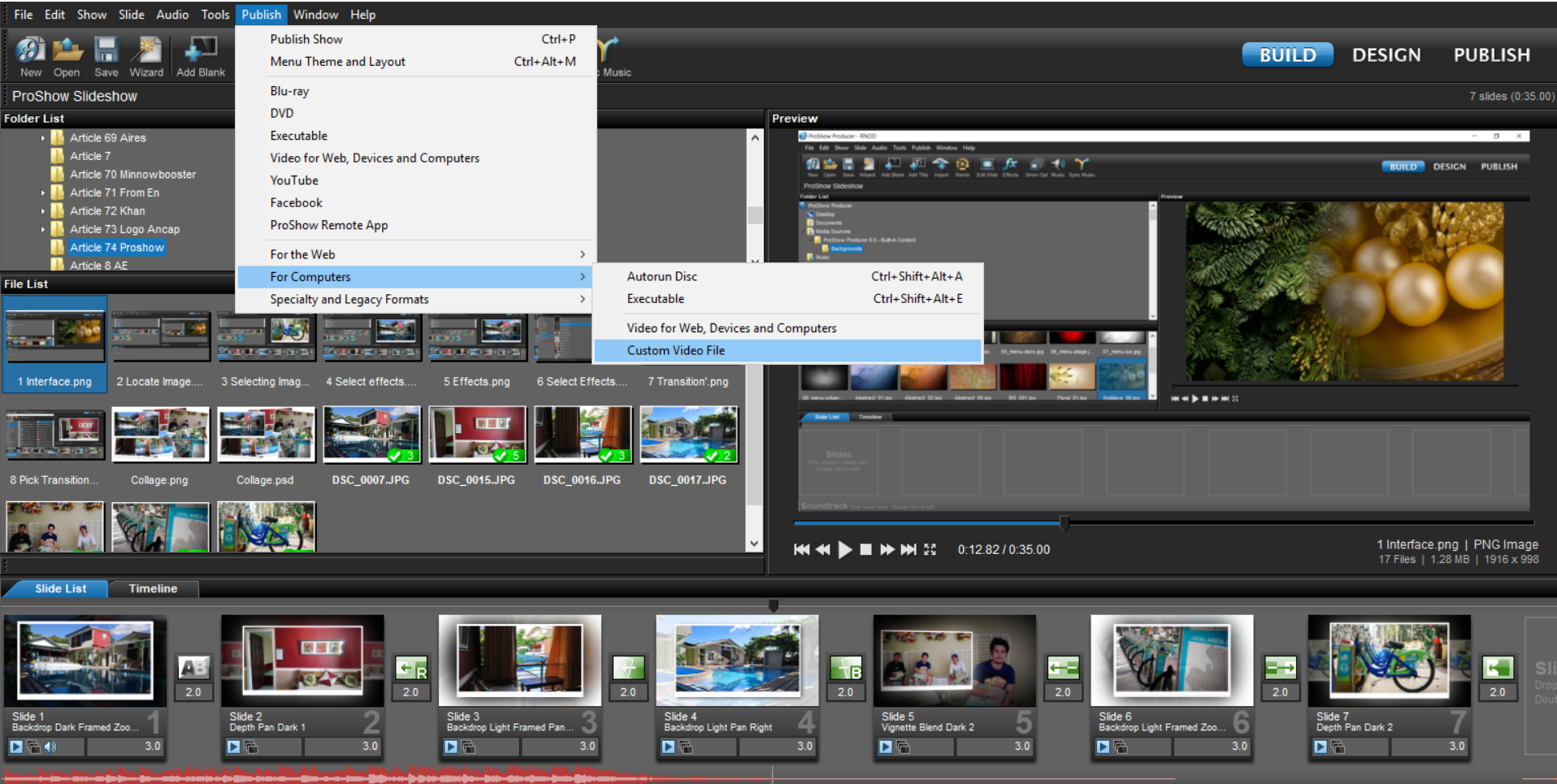This screenshot has width=1557, height=784.
Task: Select Article 70 Minnowbooster folder
Action: tap(132, 174)
